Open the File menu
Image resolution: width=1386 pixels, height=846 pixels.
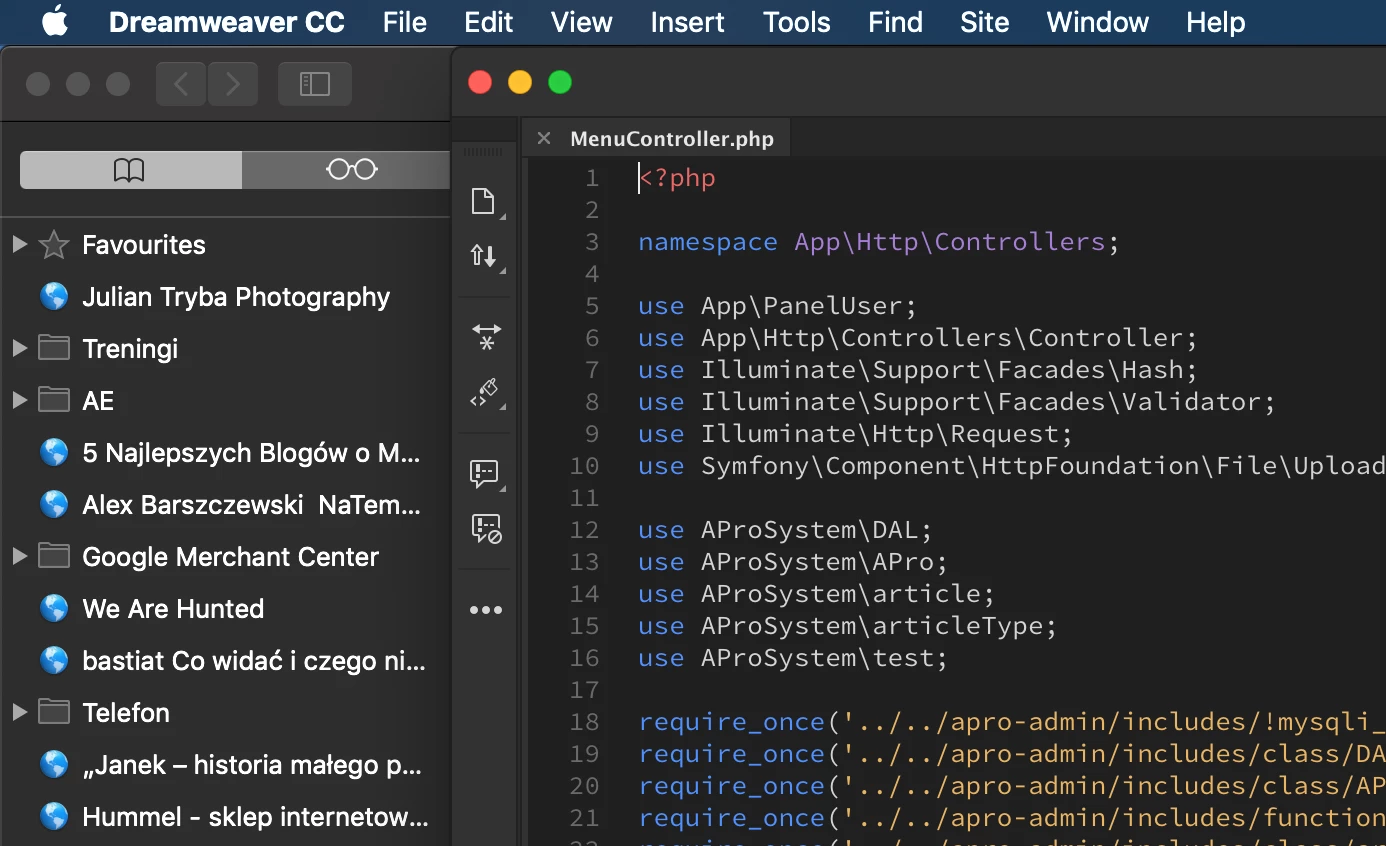(x=404, y=22)
